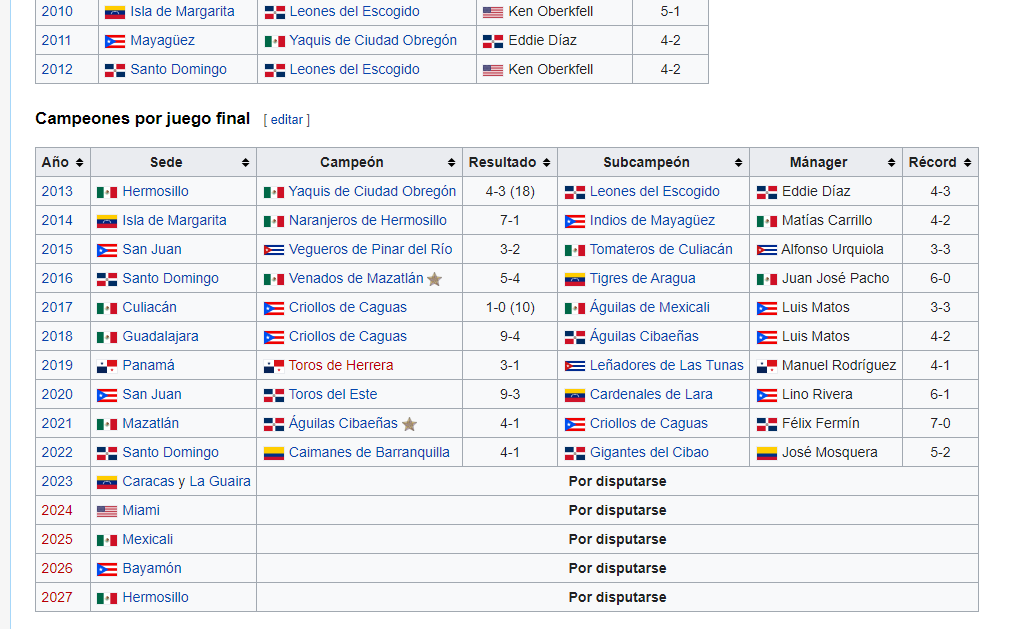This screenshot has width=1019, height=629.
Task: Click Venezuela flag beside Isla de Margarita 2014
Action: click(x=107, y=222)
